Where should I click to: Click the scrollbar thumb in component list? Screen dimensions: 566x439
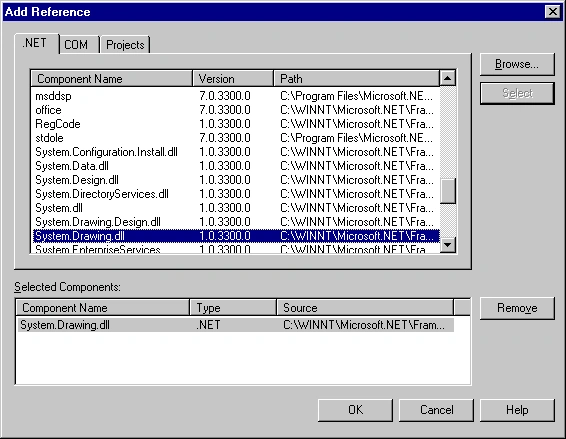448,191
